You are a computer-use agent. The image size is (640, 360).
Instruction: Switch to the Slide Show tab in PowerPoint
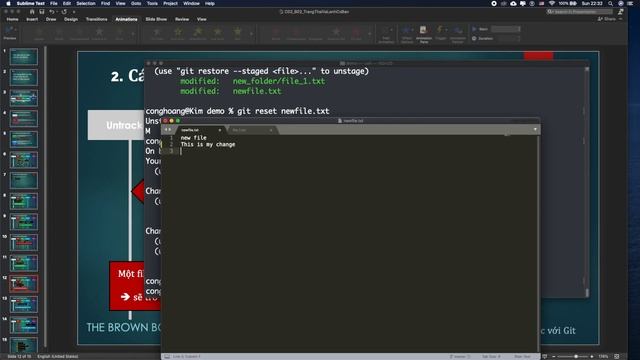point(156,19)
